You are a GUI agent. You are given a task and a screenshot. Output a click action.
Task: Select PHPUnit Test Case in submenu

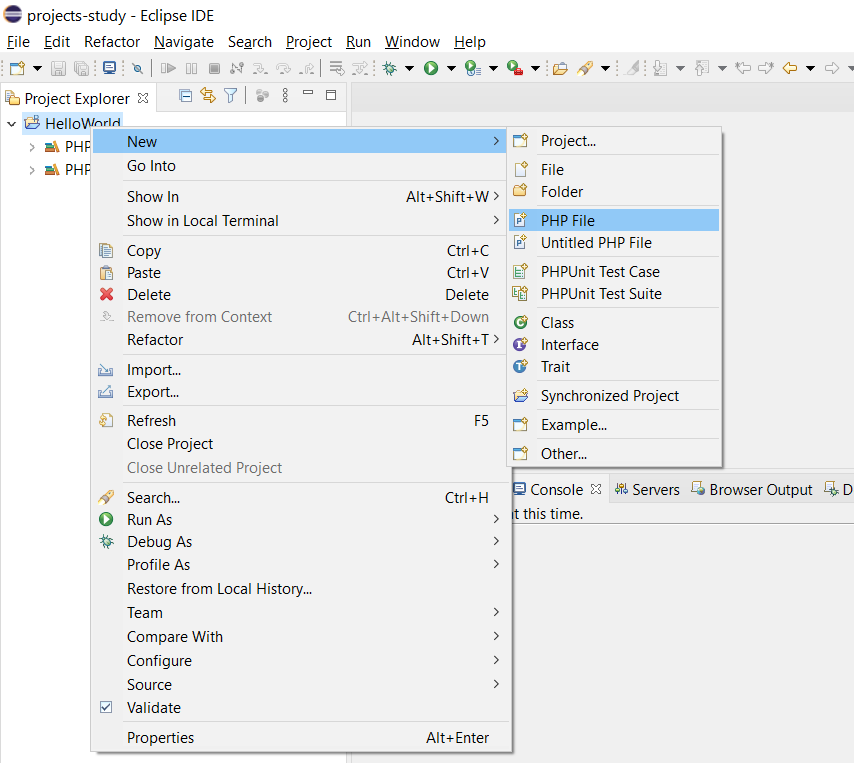(614, 272)
